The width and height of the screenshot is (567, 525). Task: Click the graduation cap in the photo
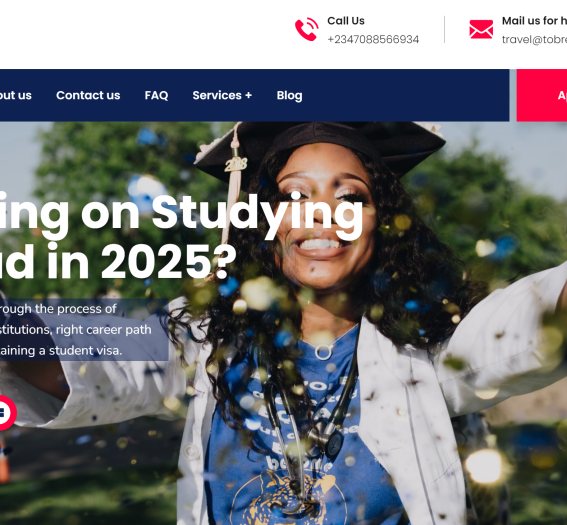(x=320, y=148)
